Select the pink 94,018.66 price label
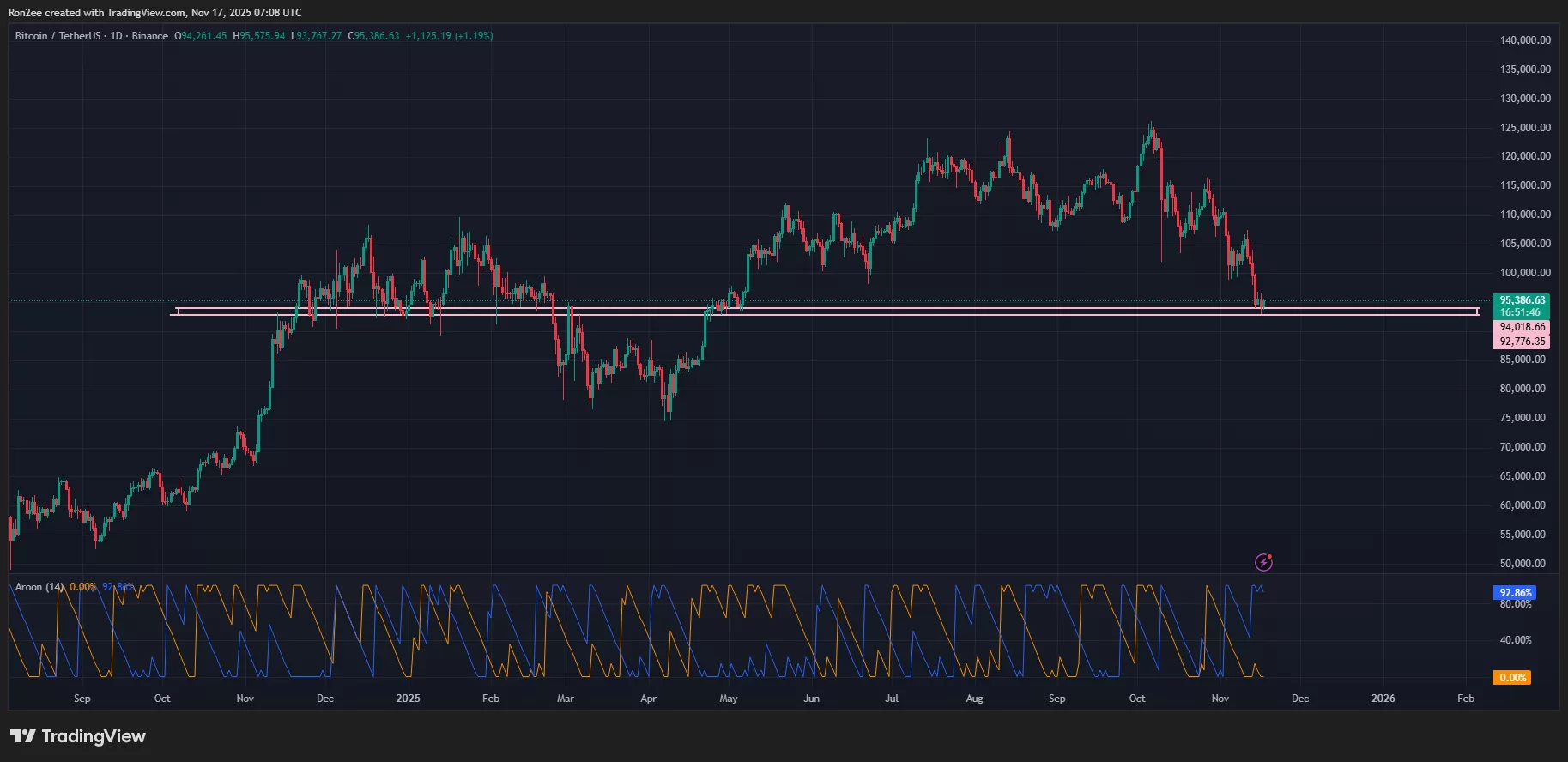Screen dimensions: 1568x762 pos(1522,327)
